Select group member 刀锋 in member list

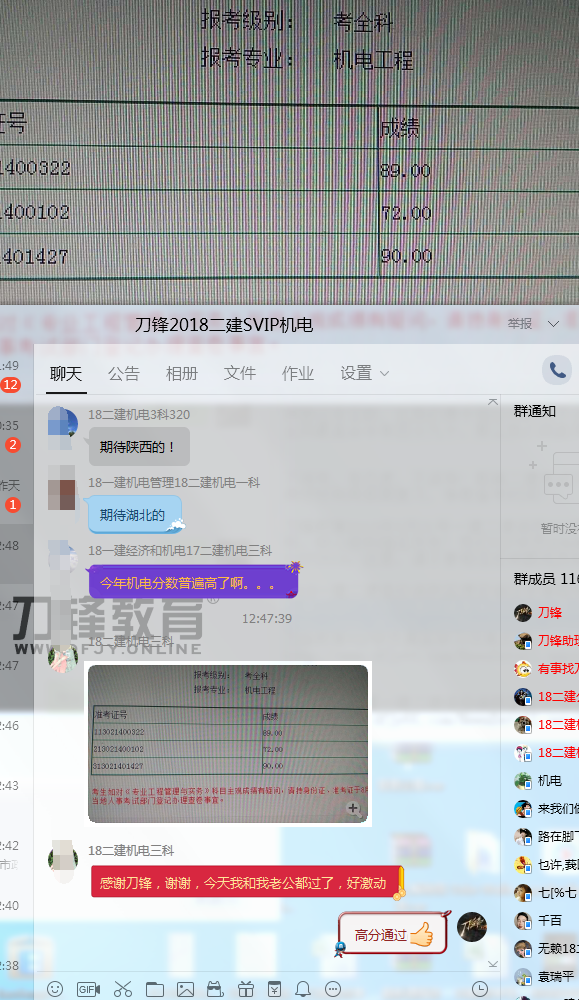point(550,613)
